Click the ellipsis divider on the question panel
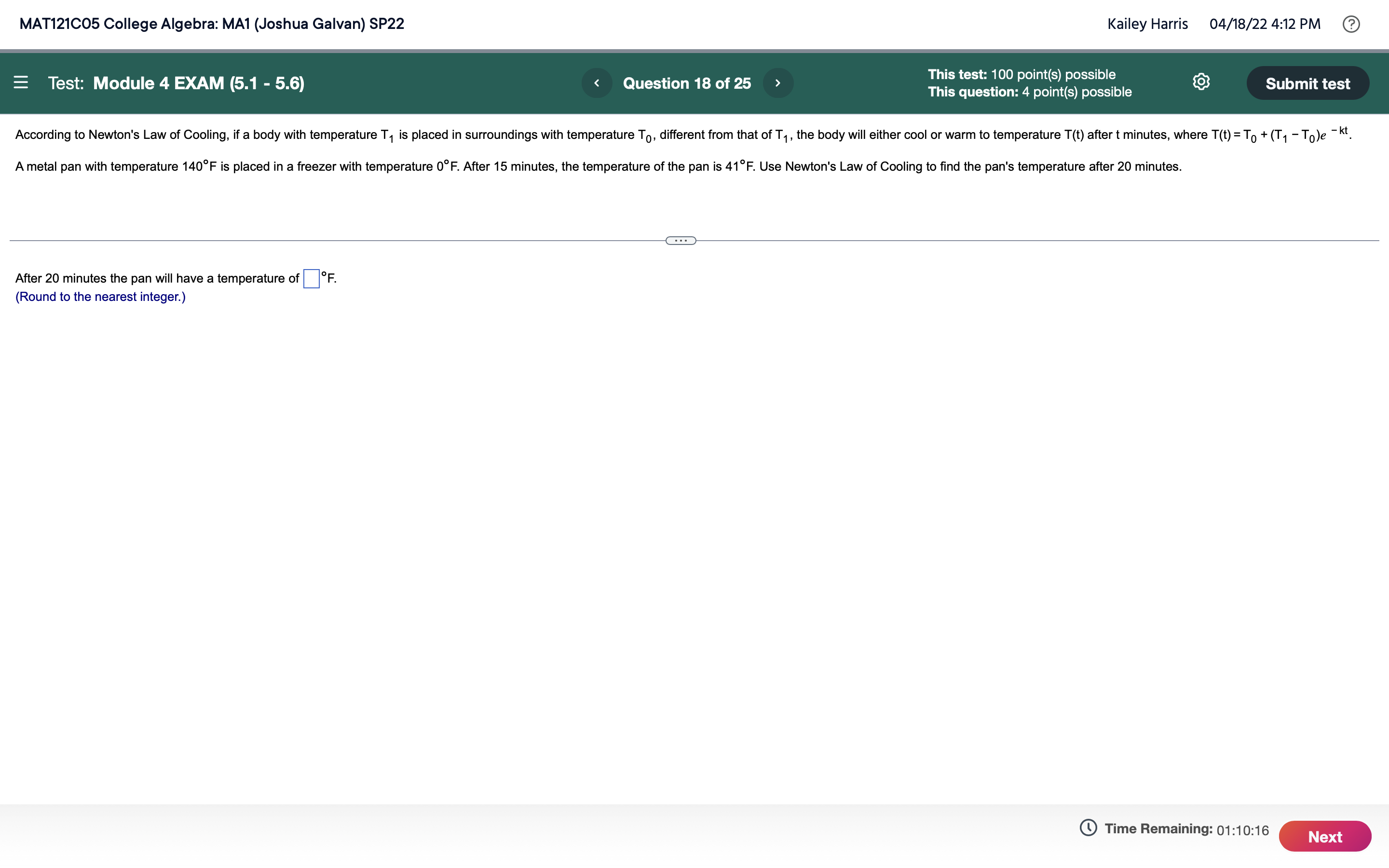This screenshot has width=1389, height=868. pyautogui.click(x=680, y=240)
